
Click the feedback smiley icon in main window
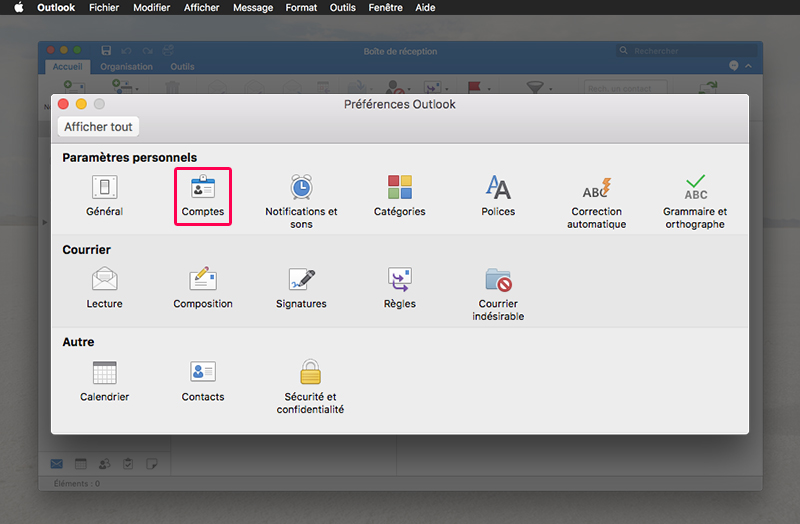(x=734, y=66)
